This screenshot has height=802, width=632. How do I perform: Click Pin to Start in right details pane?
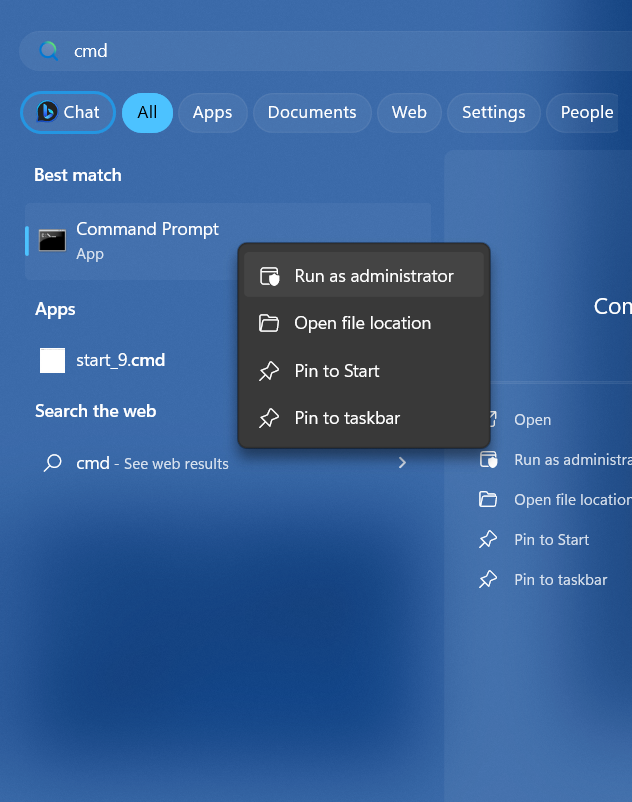[x=551, y=540]
